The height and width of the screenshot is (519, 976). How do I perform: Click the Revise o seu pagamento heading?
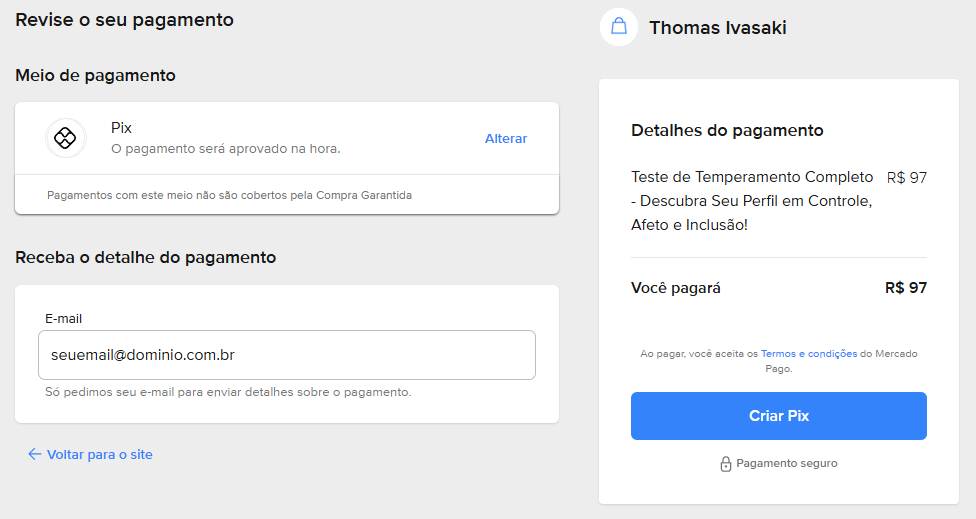coord(124,19)
